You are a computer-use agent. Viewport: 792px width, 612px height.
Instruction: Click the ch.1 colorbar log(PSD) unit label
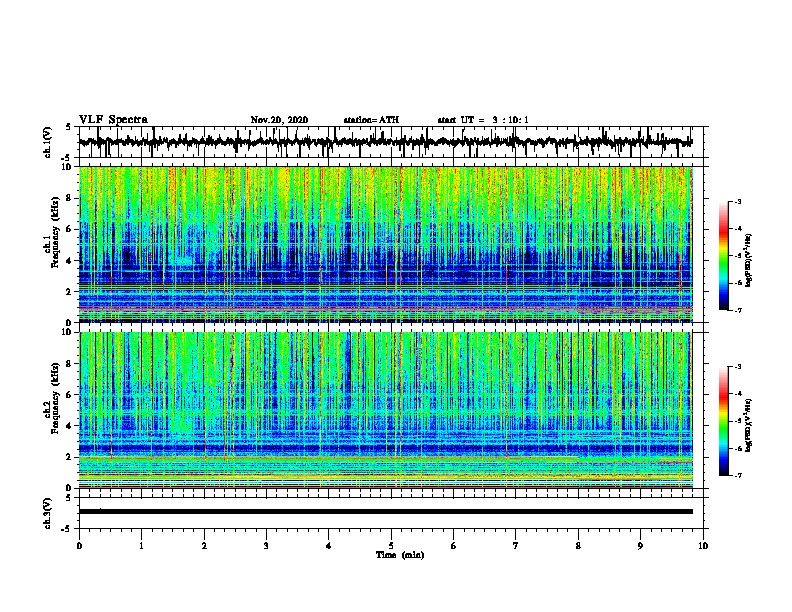point(749,261)
